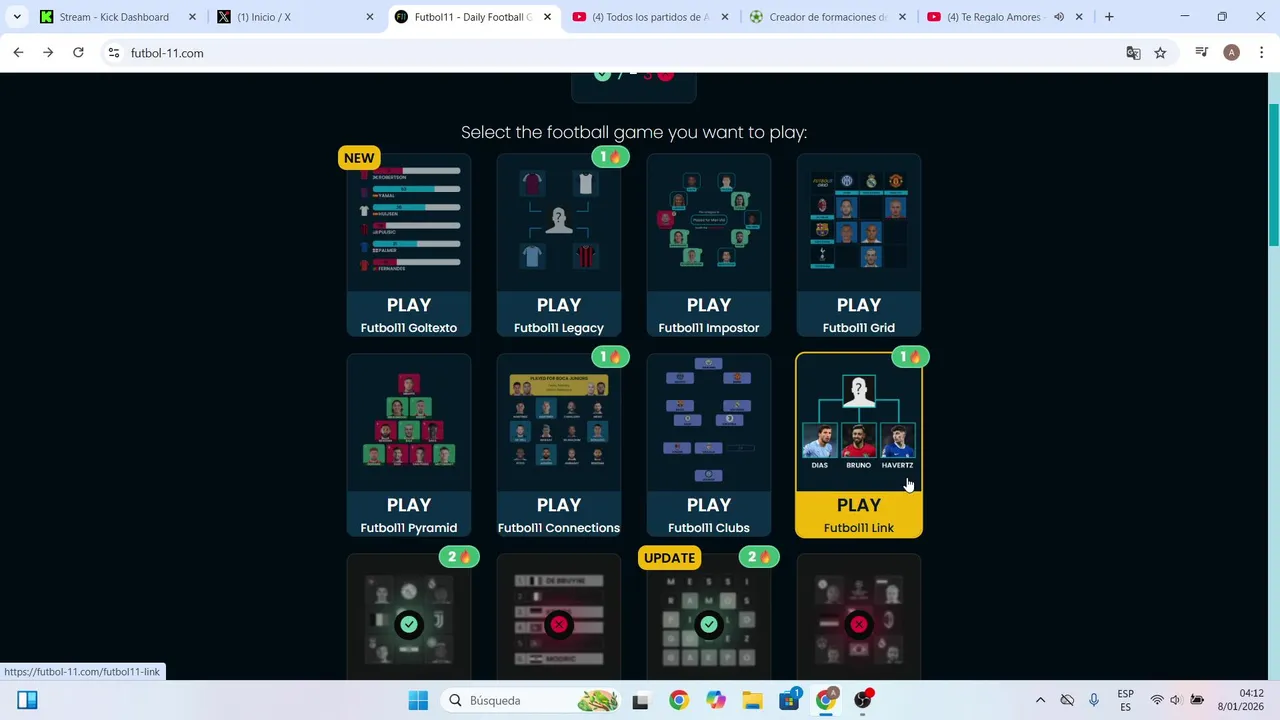Open Clubs formation preview image
The width and height of the screenshot is (1280, 720).
pyautogui.click(x=709, y=422)
